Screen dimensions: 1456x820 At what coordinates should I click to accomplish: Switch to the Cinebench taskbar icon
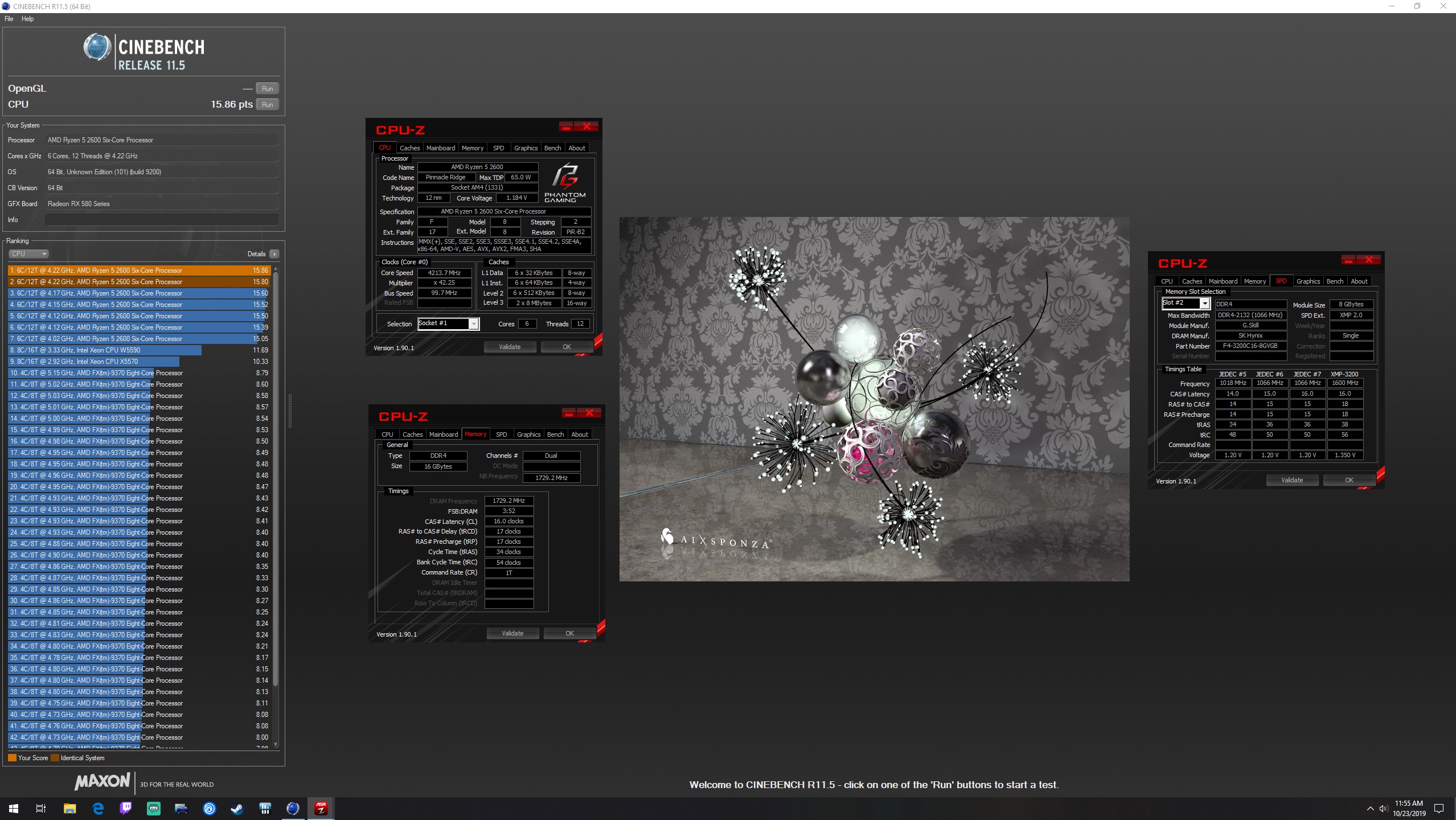[293, 808]
